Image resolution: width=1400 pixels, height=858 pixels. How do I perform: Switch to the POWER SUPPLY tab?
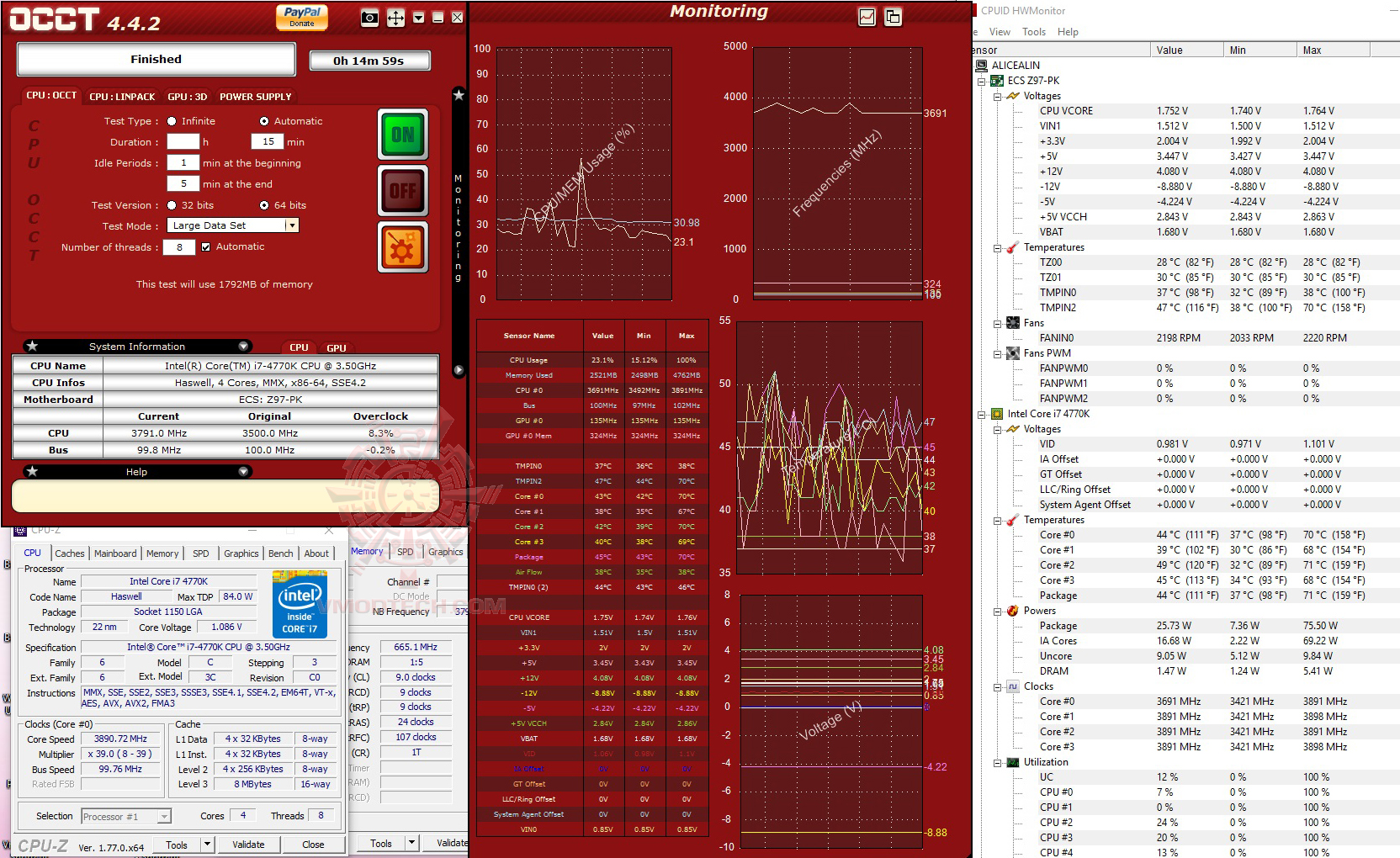pos(255,97)
